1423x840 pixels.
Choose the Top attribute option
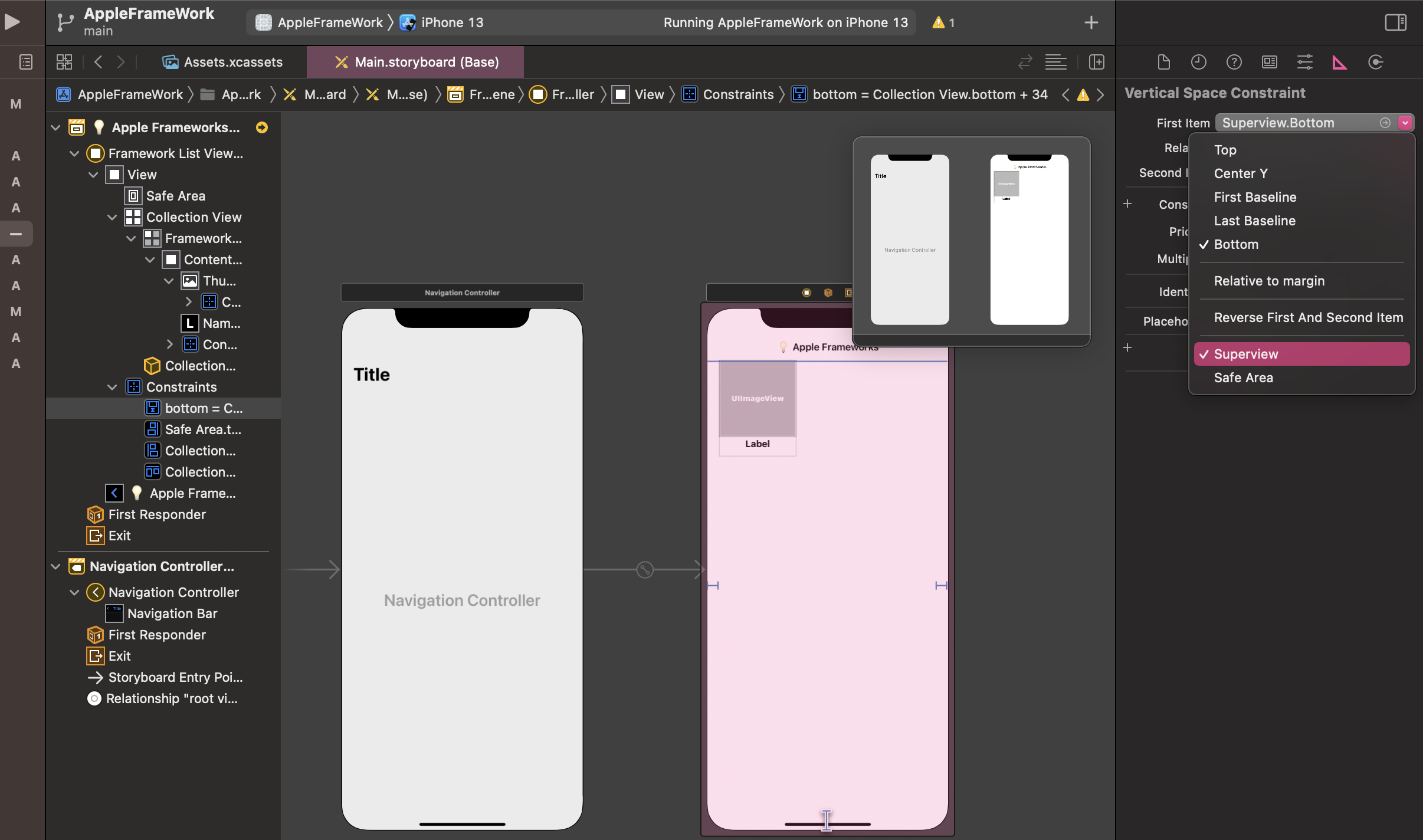point(1225,150)
